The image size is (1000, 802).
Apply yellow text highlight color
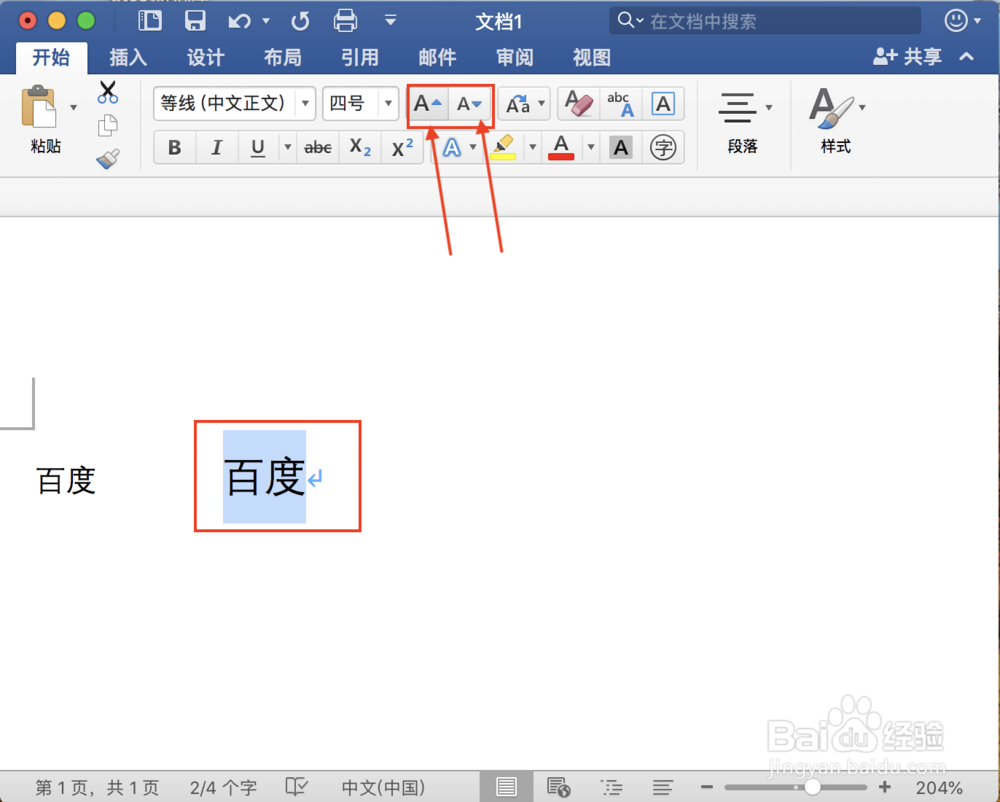pyautogui.click(x=503, y=147)
